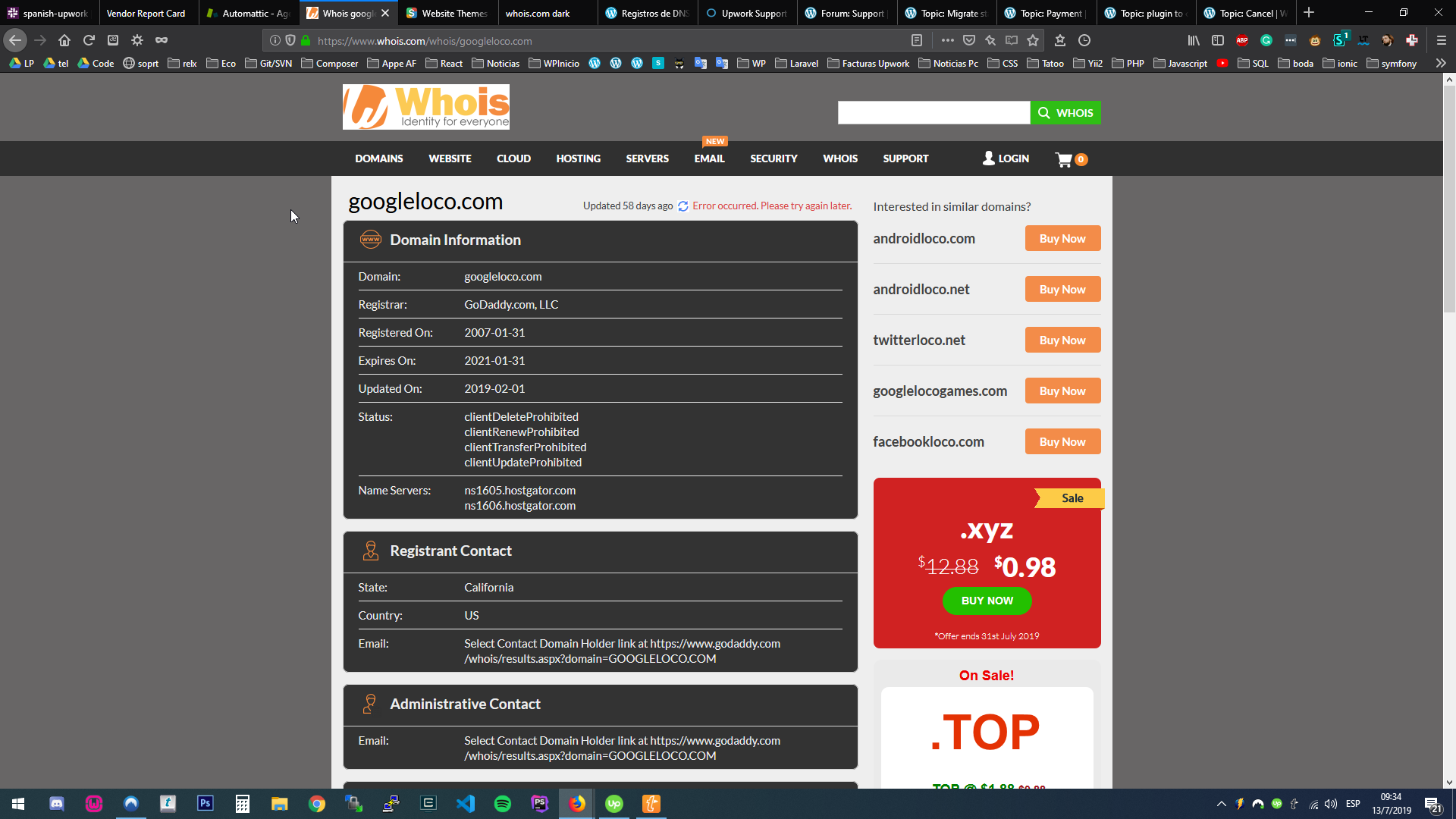Open File Explorer from the taskbar
Viewport: 1456px width, 819px height.
[x=280, y=804]
